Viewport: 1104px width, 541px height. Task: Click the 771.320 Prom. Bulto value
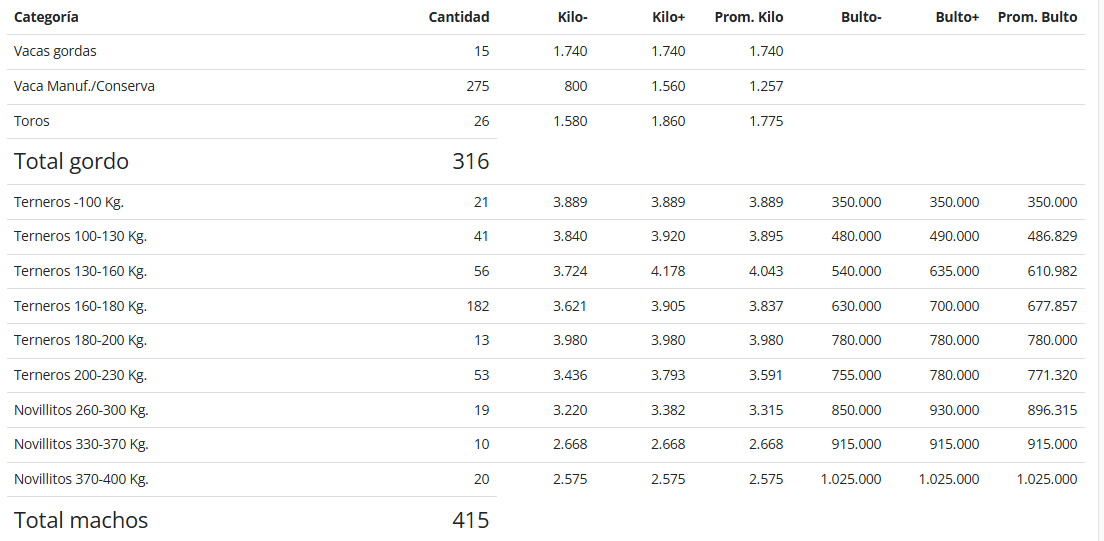[1052, 375]
